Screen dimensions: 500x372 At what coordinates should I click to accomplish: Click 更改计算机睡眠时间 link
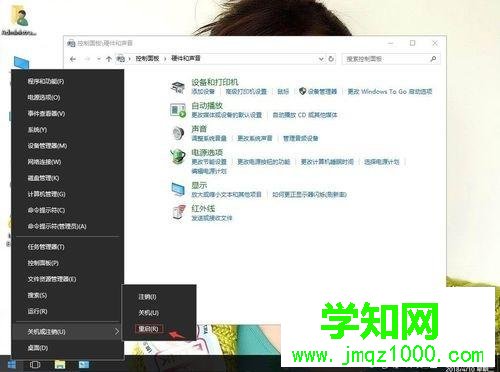pyautogui.click(x=327, y=162)
